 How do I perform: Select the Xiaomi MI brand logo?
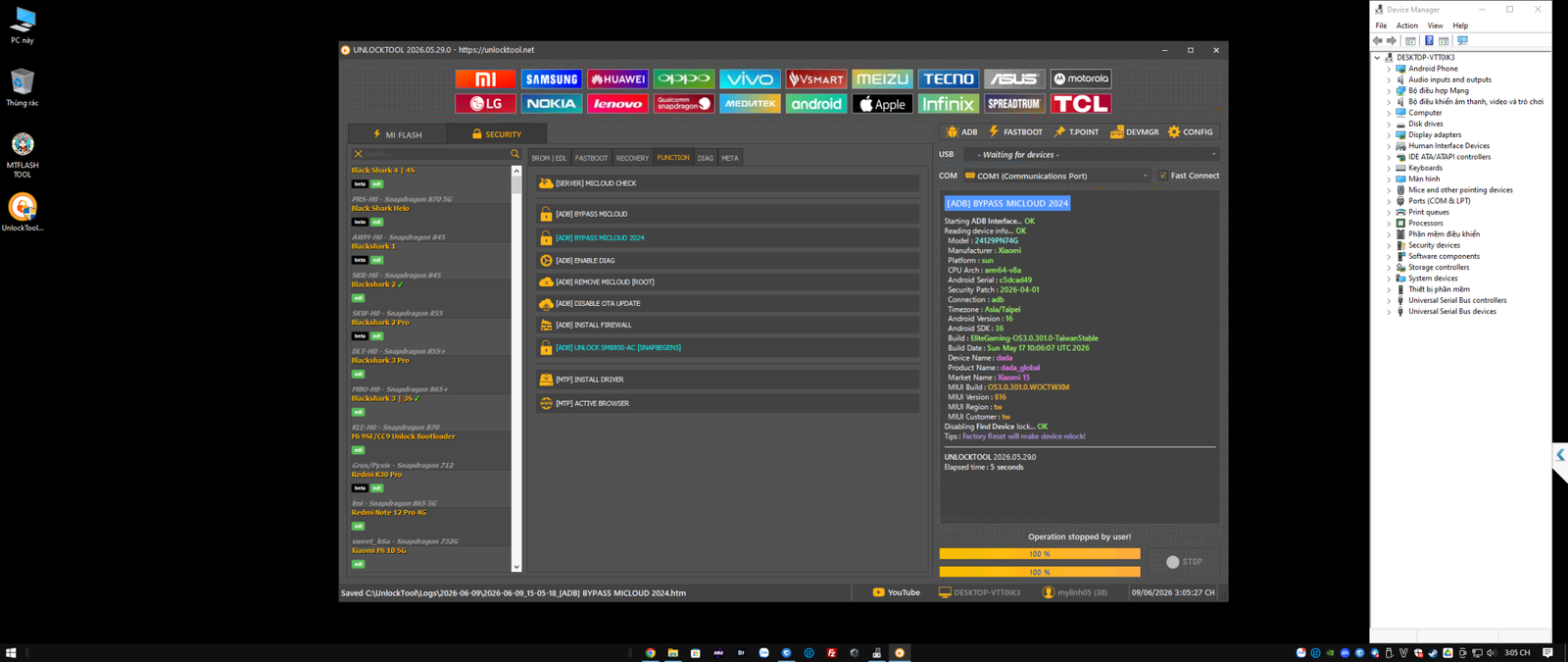(485, 78)
